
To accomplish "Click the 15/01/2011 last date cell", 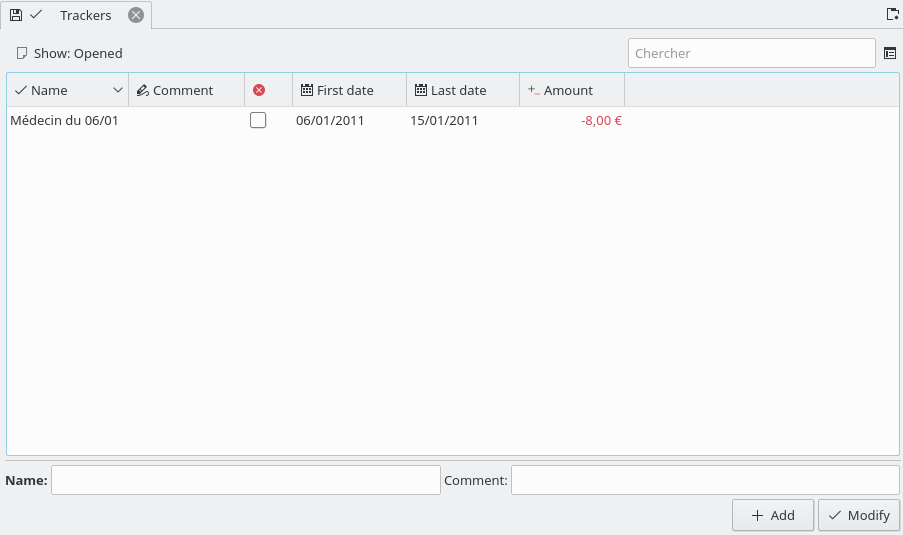I will coord(444,120).
